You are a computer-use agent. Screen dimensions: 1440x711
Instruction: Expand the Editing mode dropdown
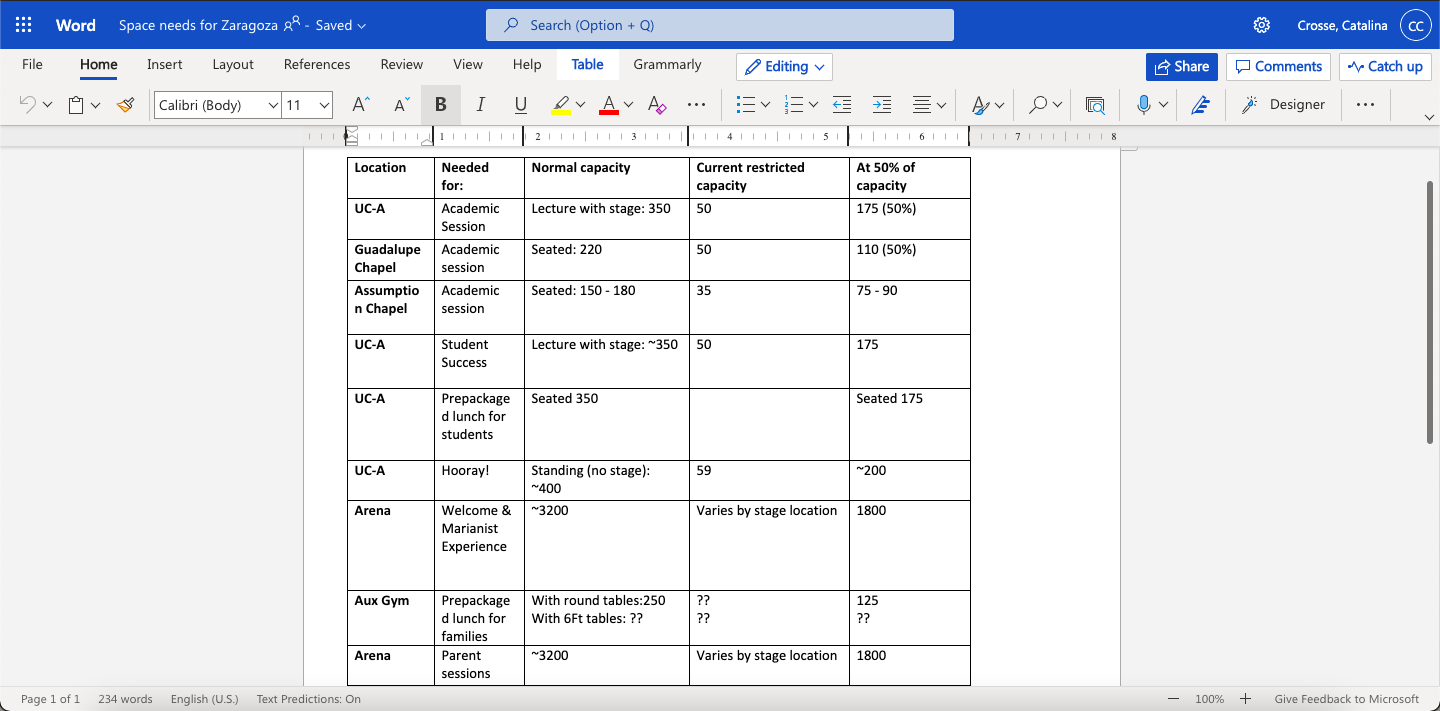coord(785,67)
